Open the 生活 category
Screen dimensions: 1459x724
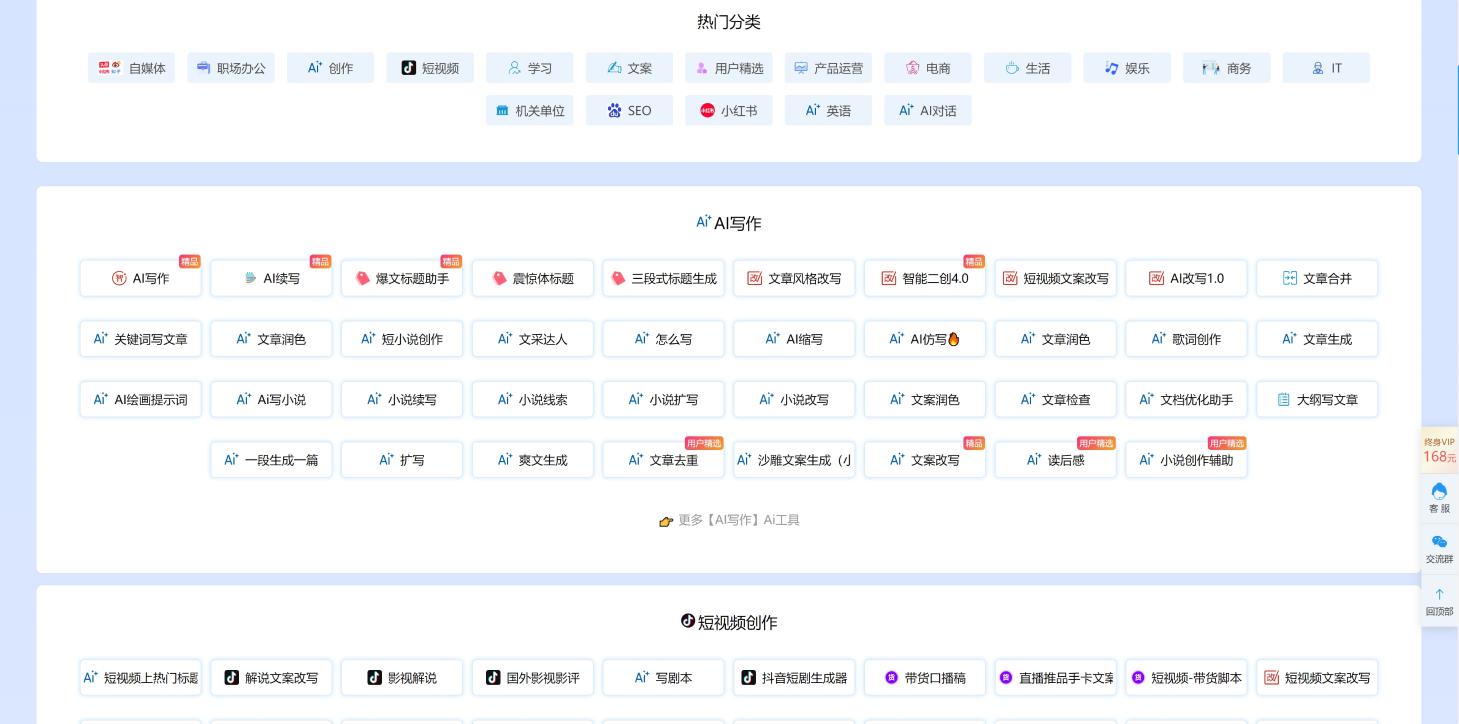coord(1027,68)
